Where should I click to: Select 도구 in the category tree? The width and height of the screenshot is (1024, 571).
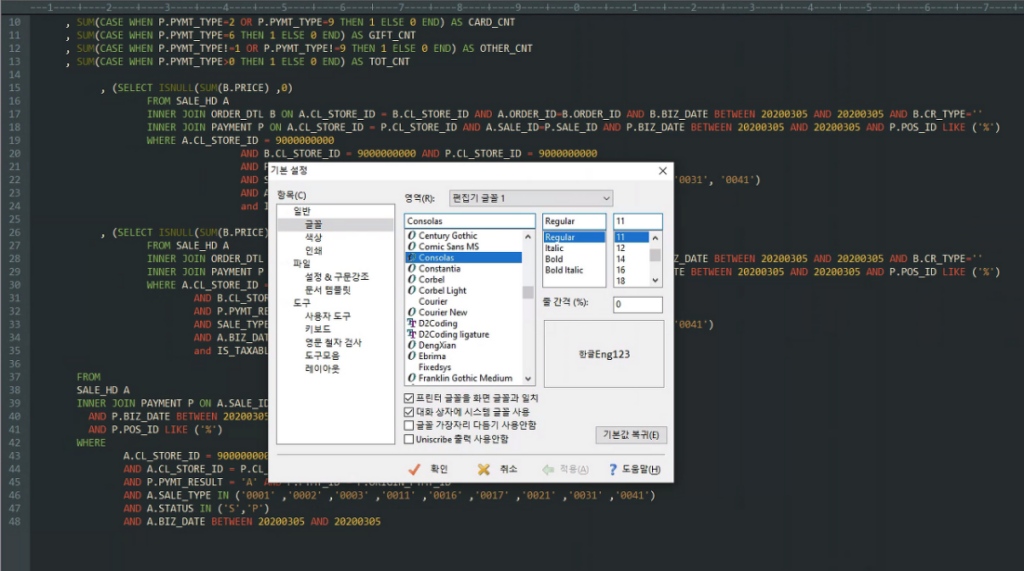point(302,302)
